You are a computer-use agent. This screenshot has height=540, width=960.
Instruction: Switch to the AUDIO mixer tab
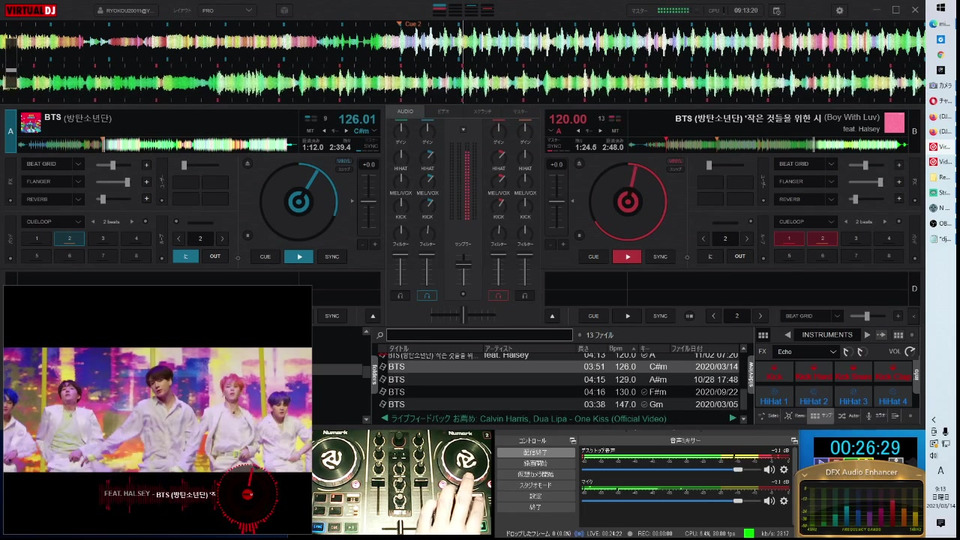[x=405, y=111]
